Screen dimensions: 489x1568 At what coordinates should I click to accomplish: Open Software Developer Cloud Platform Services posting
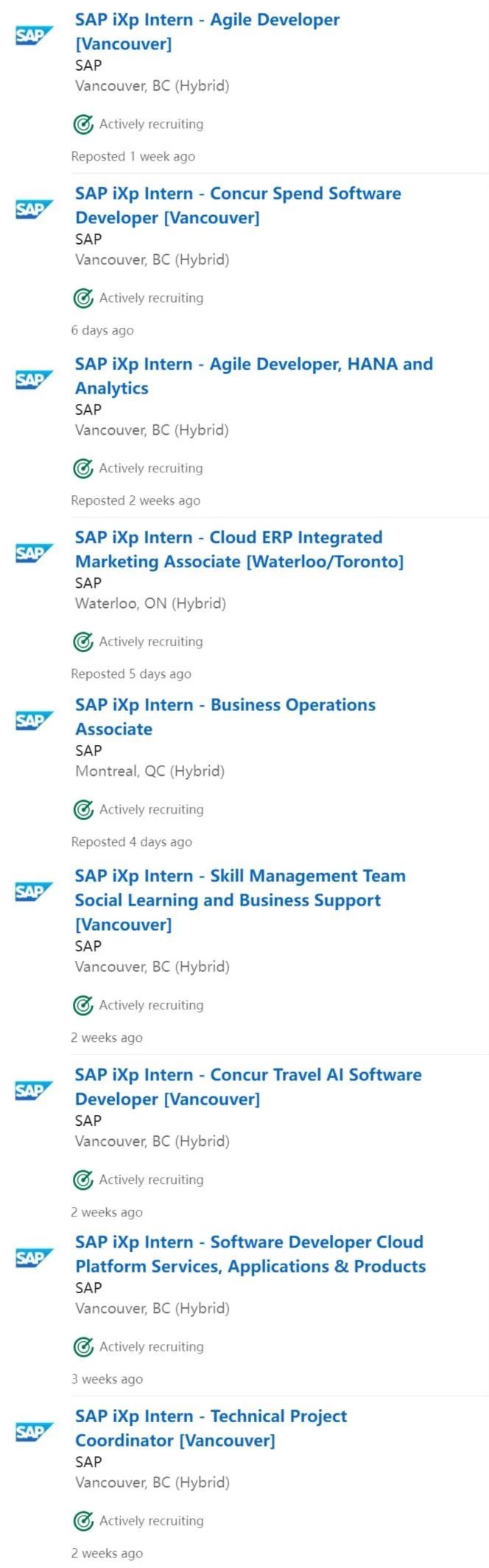pyautogui.click(x=250, y=1254)
